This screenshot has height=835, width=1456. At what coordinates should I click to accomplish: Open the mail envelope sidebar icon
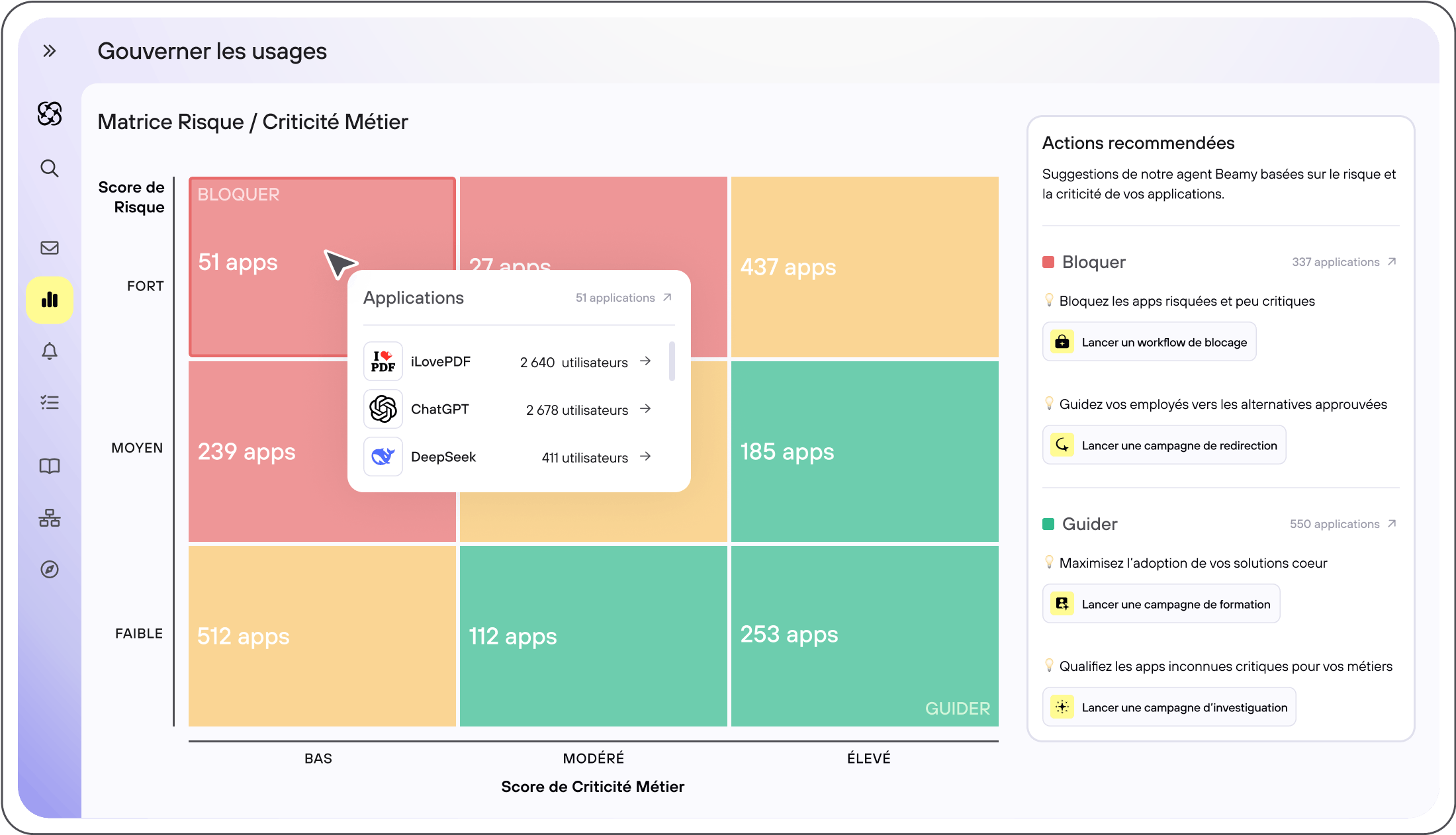tap(50, 247)
